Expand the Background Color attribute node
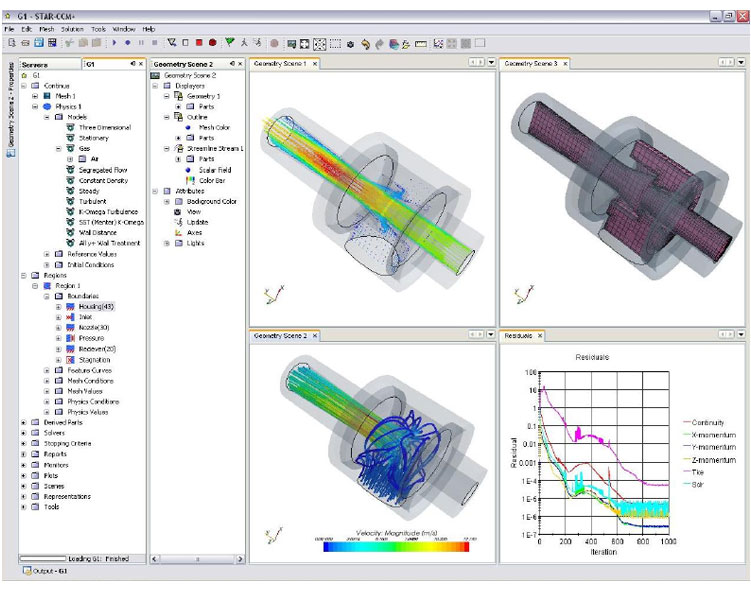751x600 pixels. pos(167,202)
